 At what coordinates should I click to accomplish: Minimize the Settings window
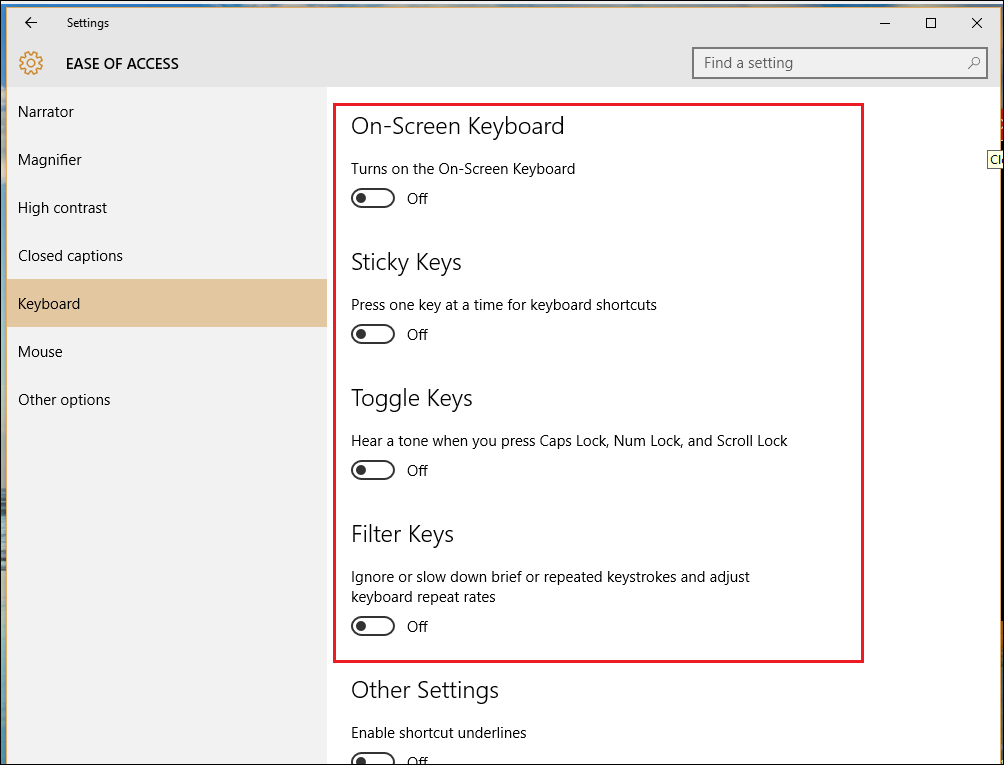click(x=885, y=23)
